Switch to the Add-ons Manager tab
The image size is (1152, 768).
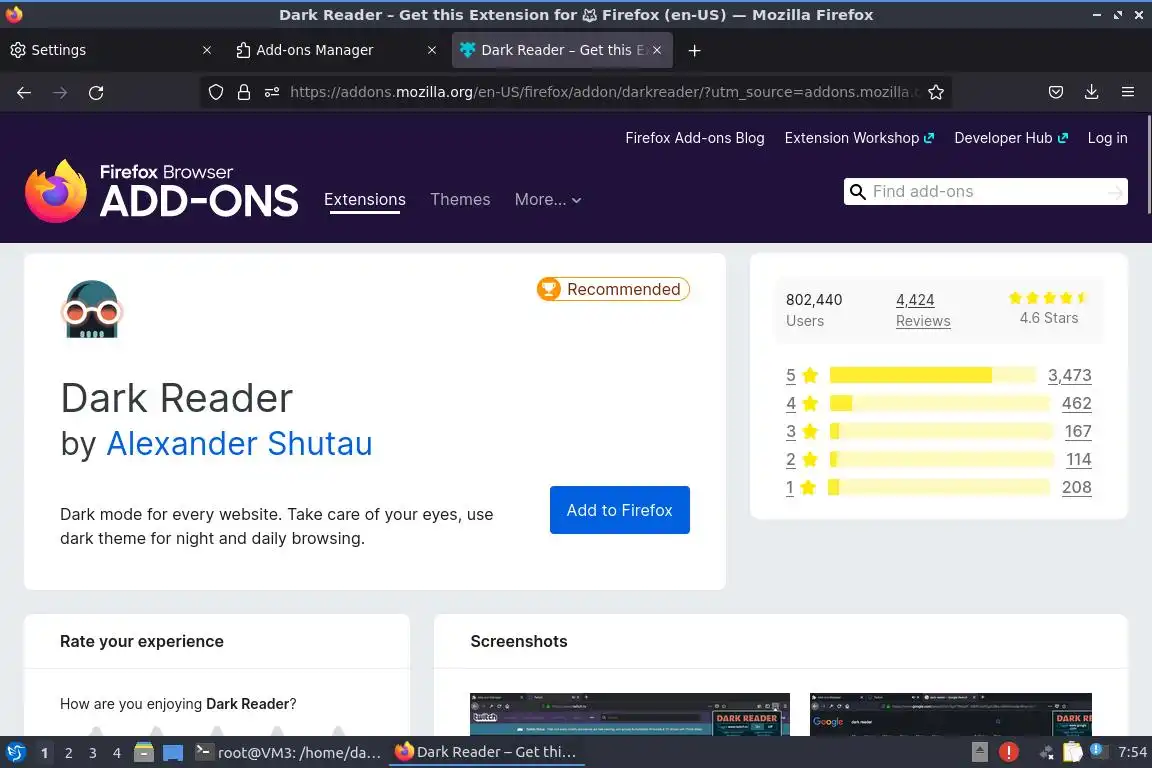click(x=335, y=50)
